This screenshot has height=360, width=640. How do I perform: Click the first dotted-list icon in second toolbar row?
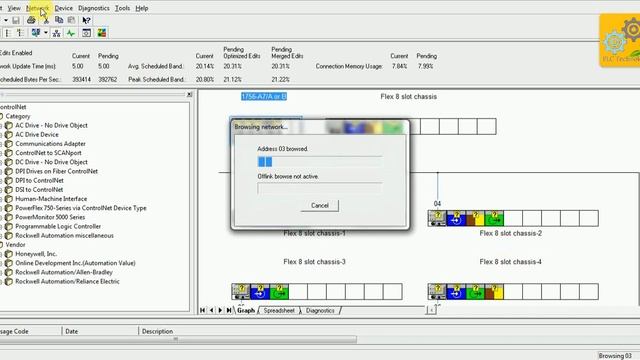pos(8,33)
